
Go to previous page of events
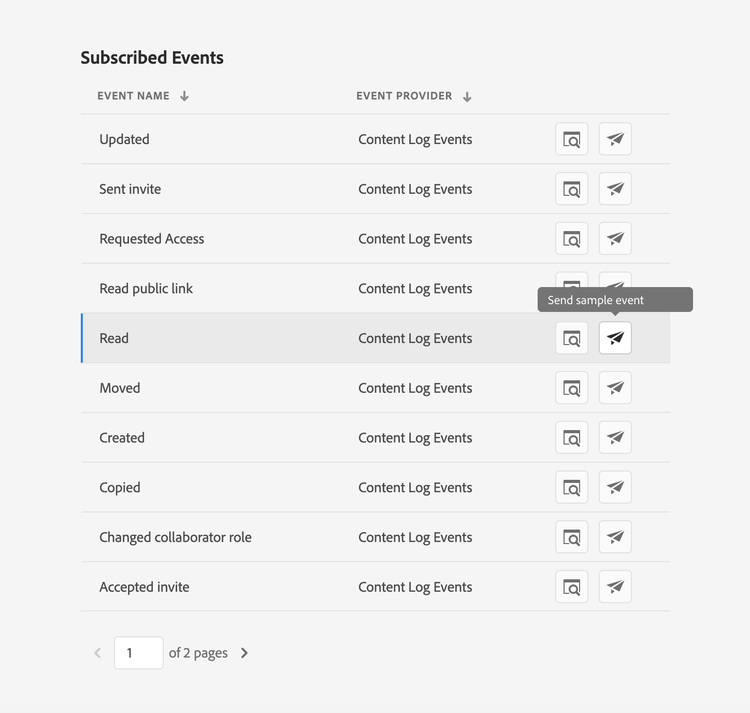[x=98, y=653]
